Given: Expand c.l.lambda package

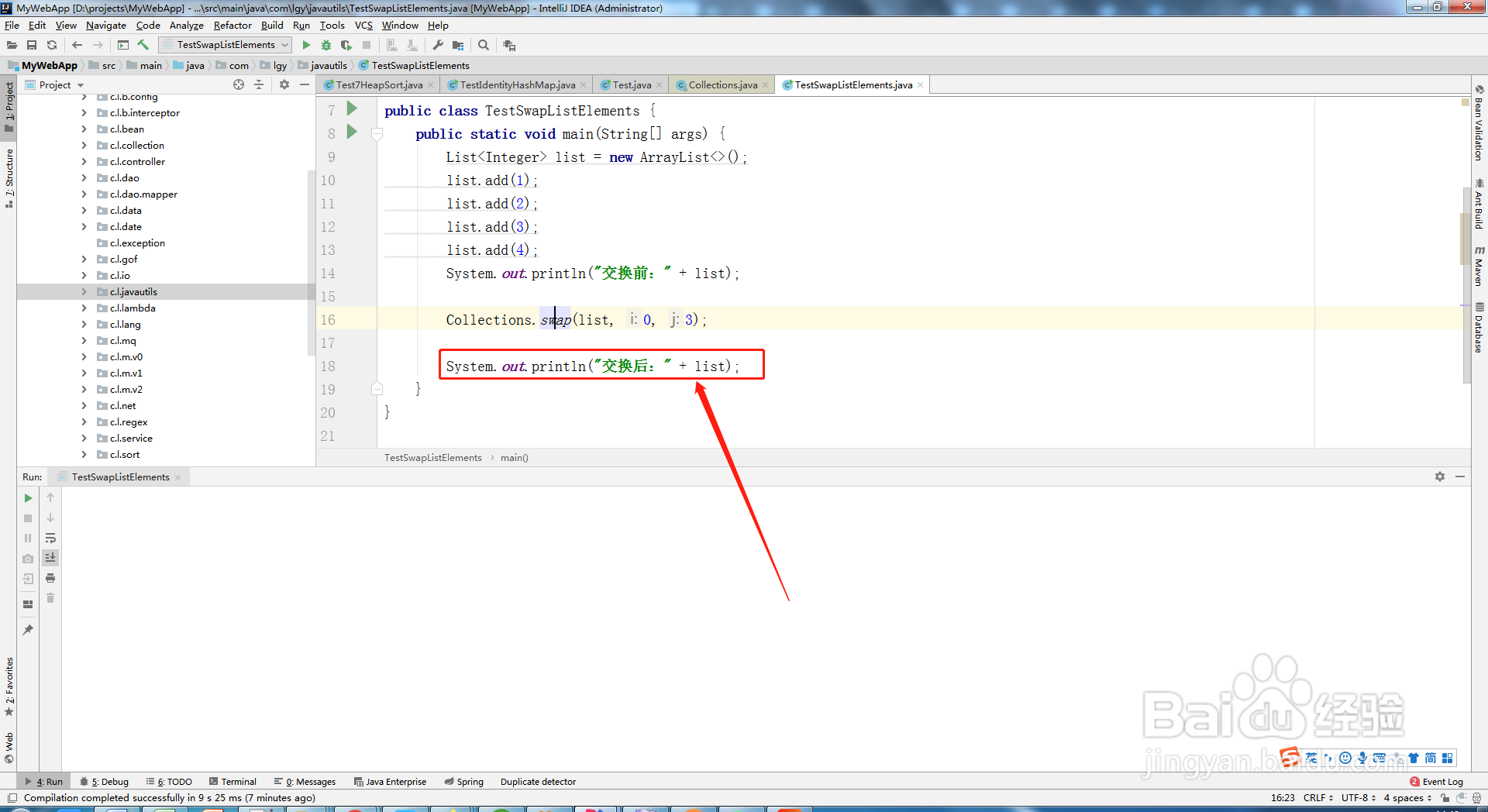Looking at the screenshot, I should pyautogui.click(x=84, y=308).
